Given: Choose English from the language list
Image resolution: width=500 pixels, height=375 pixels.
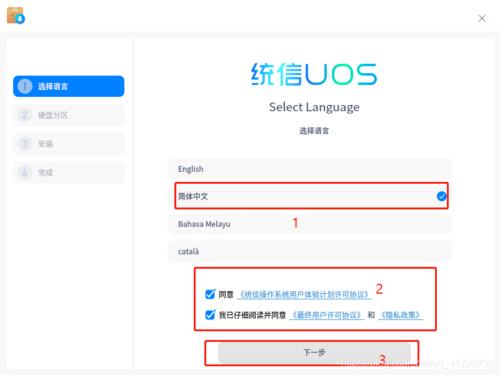Looking at the screenshot, I should pos(310,169).
